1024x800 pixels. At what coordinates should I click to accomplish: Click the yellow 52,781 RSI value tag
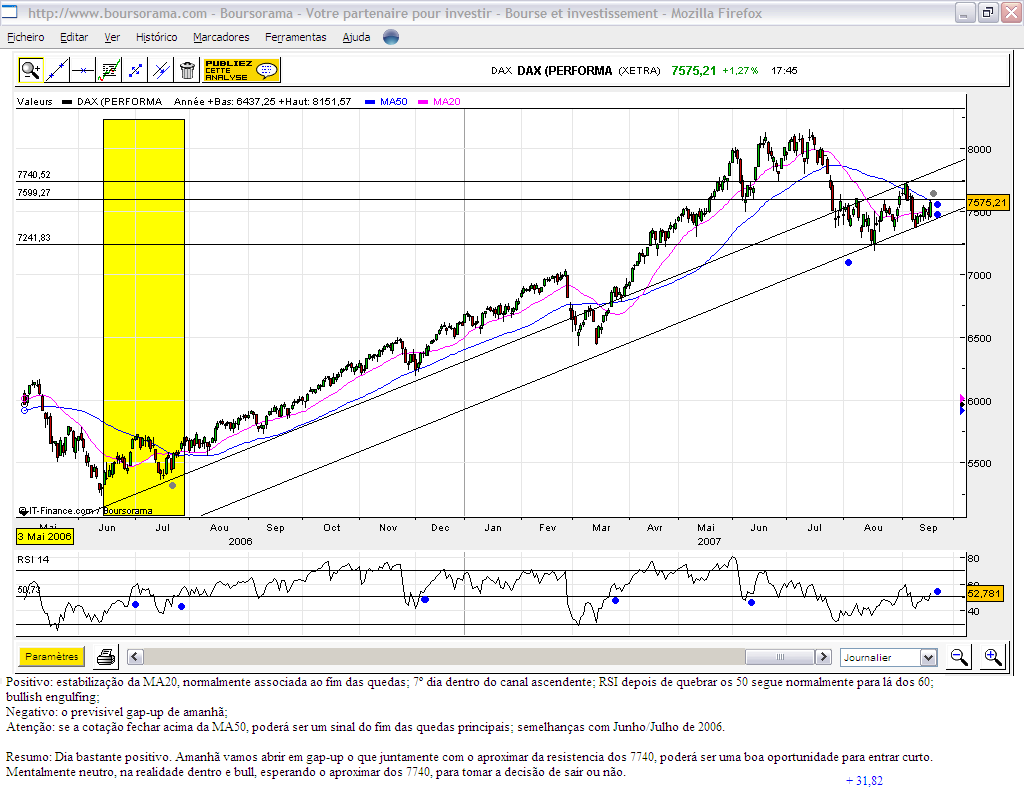pyautogui.click(x=985, y=594)
